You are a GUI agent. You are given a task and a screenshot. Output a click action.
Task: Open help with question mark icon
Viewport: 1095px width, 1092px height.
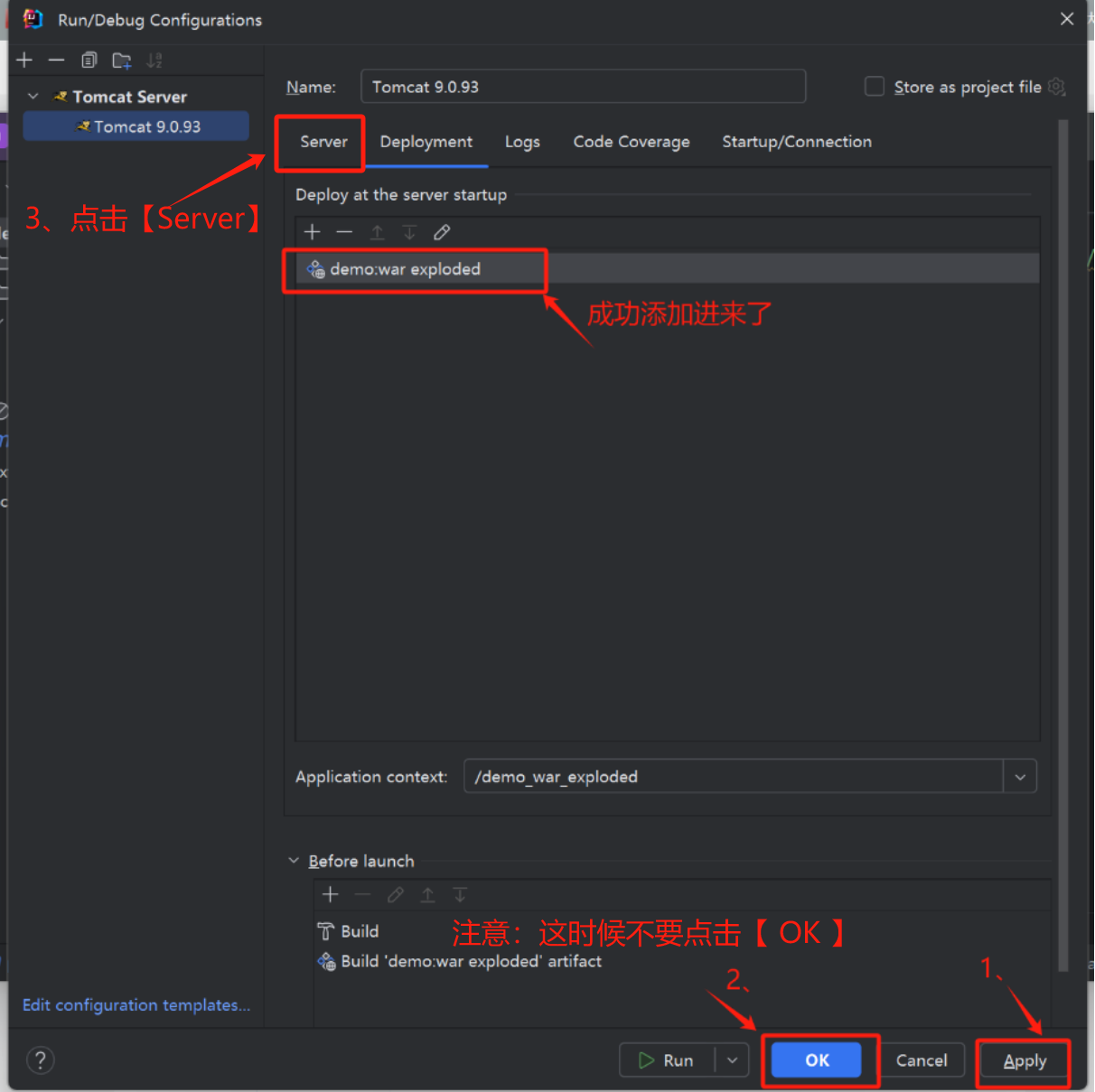pyautogui.click(x=40, y=1059)
